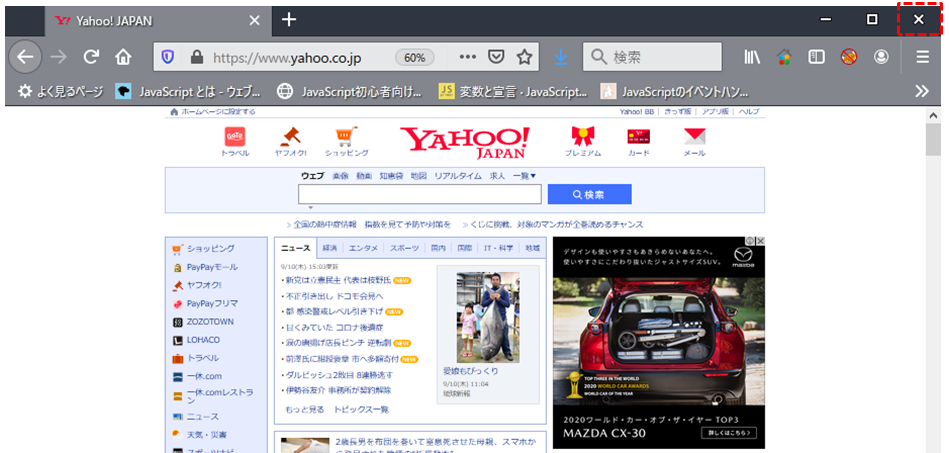Open the Library books icon

752,57
